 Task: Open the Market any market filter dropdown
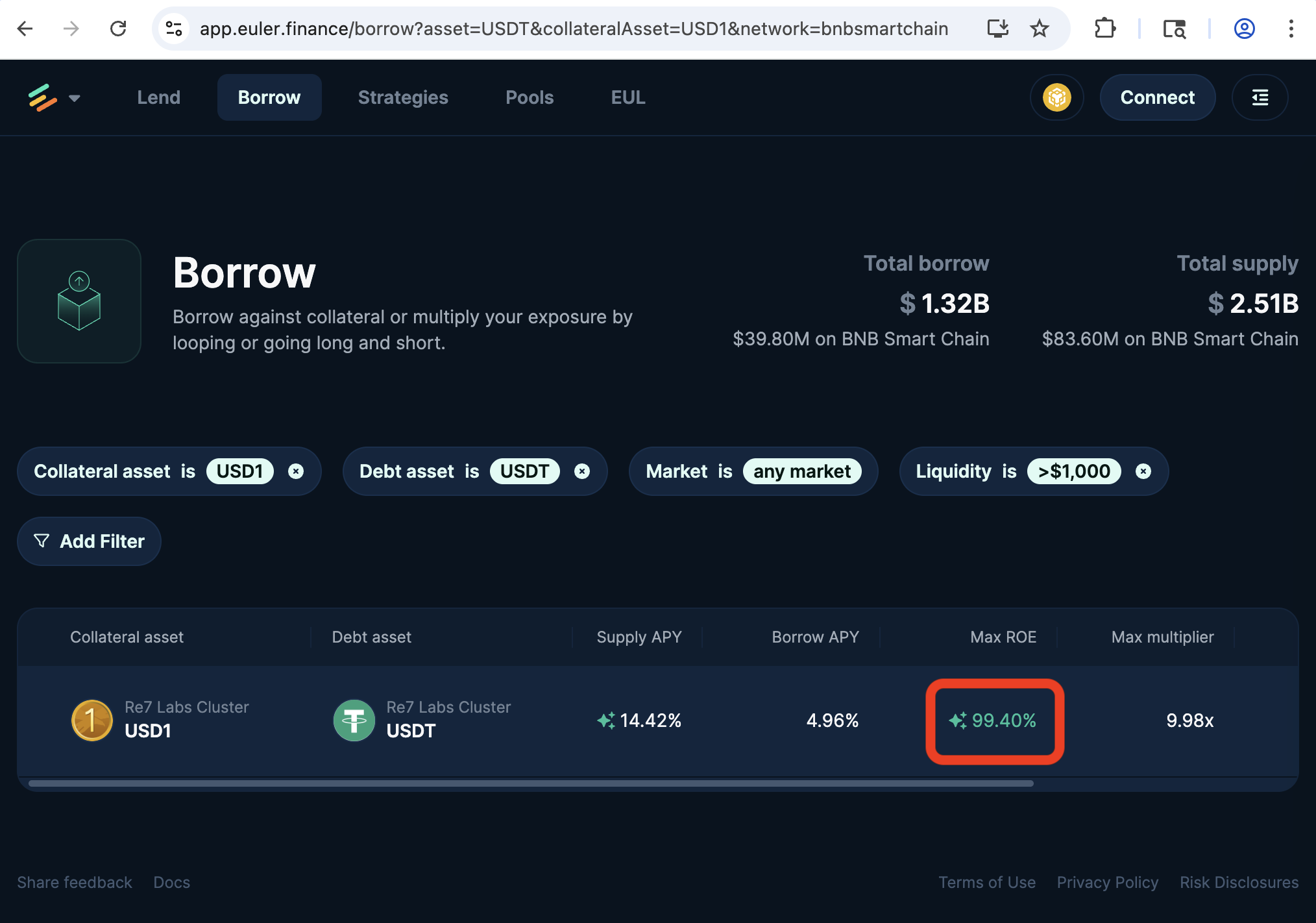803,471
